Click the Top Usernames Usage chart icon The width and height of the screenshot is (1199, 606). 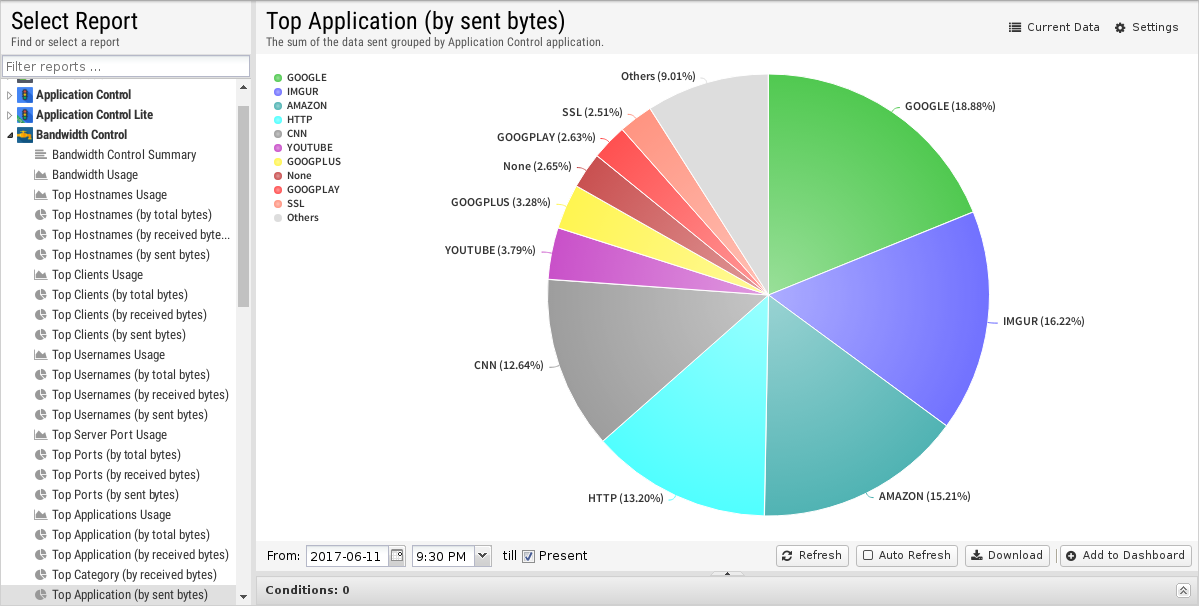(41, 355)
